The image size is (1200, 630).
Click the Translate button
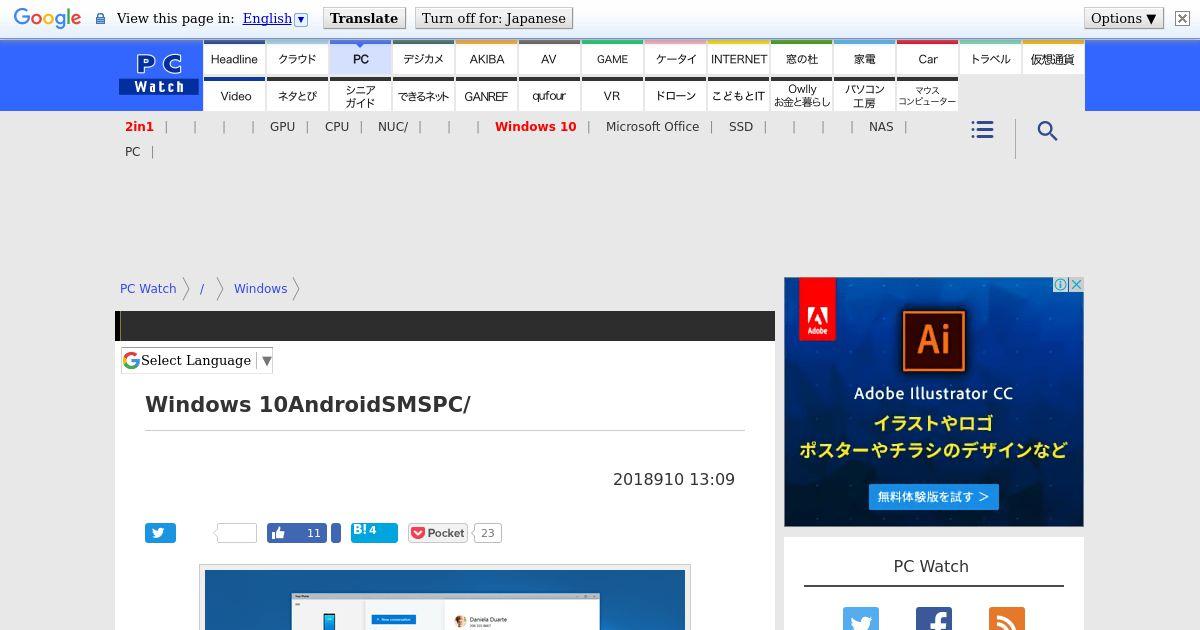364,18
